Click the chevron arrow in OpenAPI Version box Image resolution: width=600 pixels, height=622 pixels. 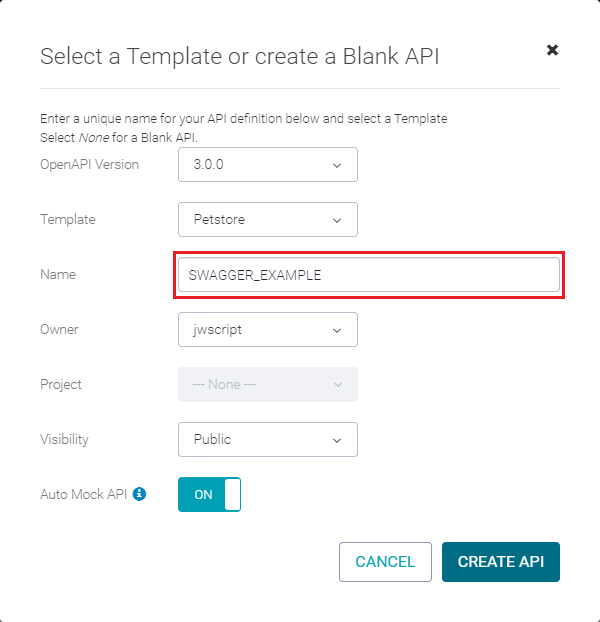click(337, 165)
